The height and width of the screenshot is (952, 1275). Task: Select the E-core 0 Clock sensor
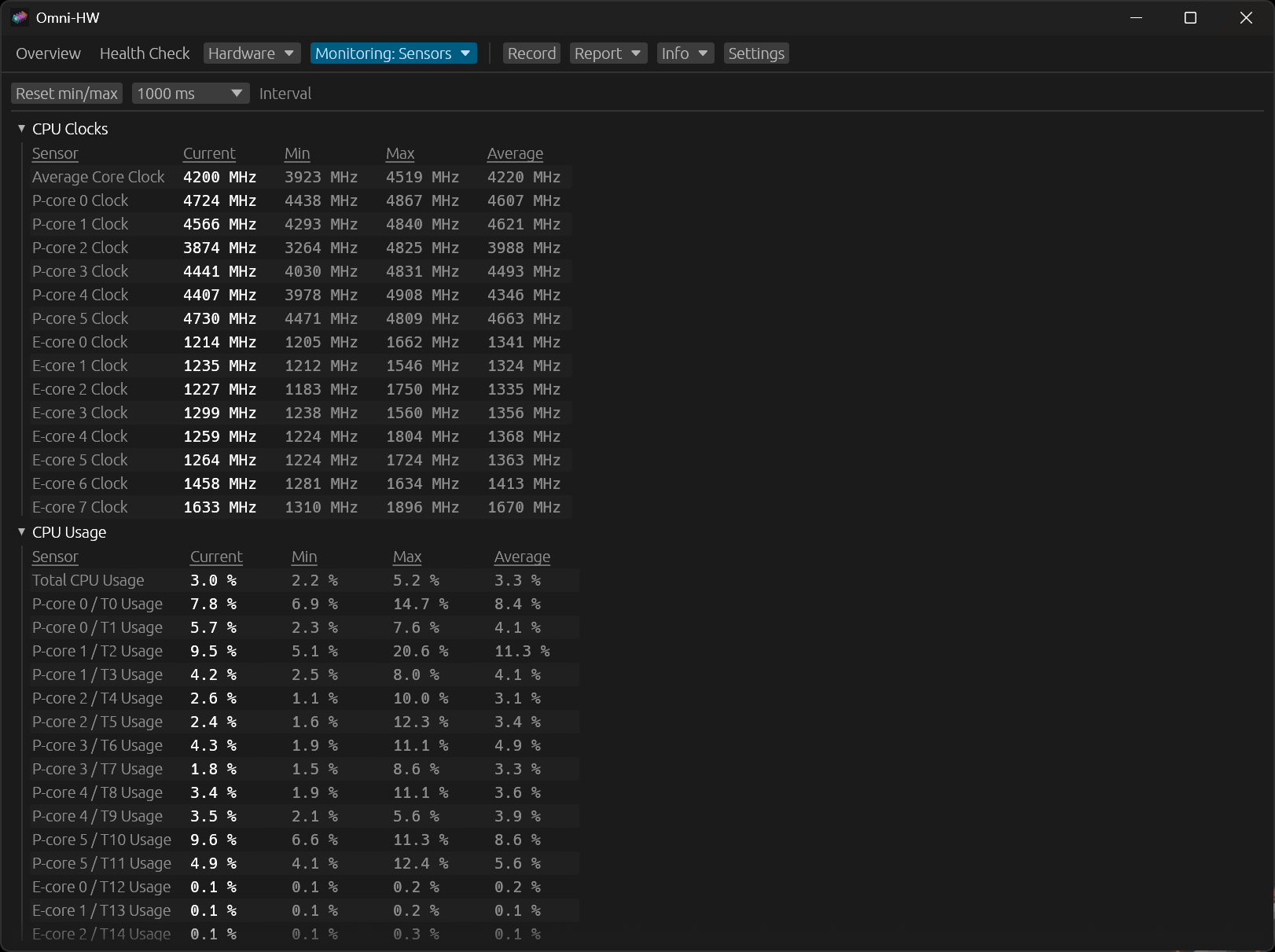300,342
